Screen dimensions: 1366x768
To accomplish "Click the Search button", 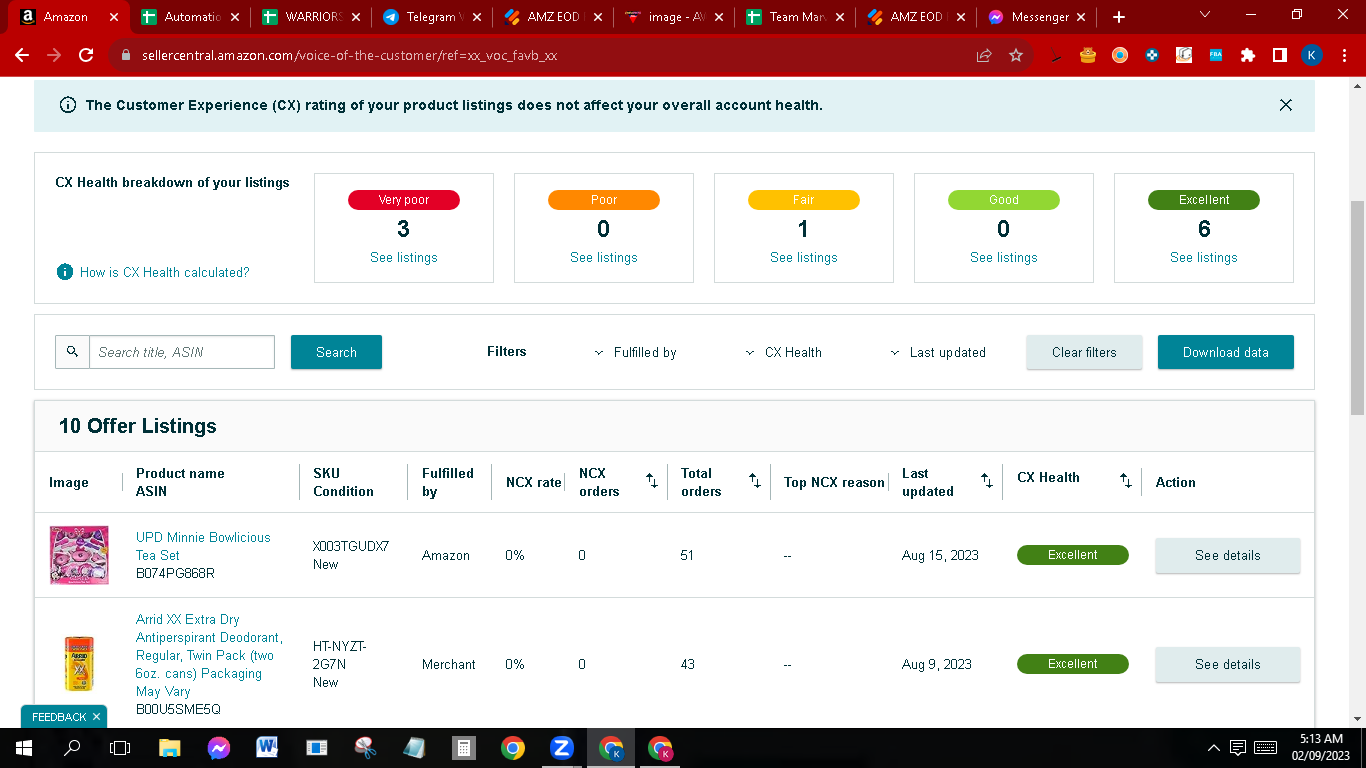I will click(x=336, y=352).
